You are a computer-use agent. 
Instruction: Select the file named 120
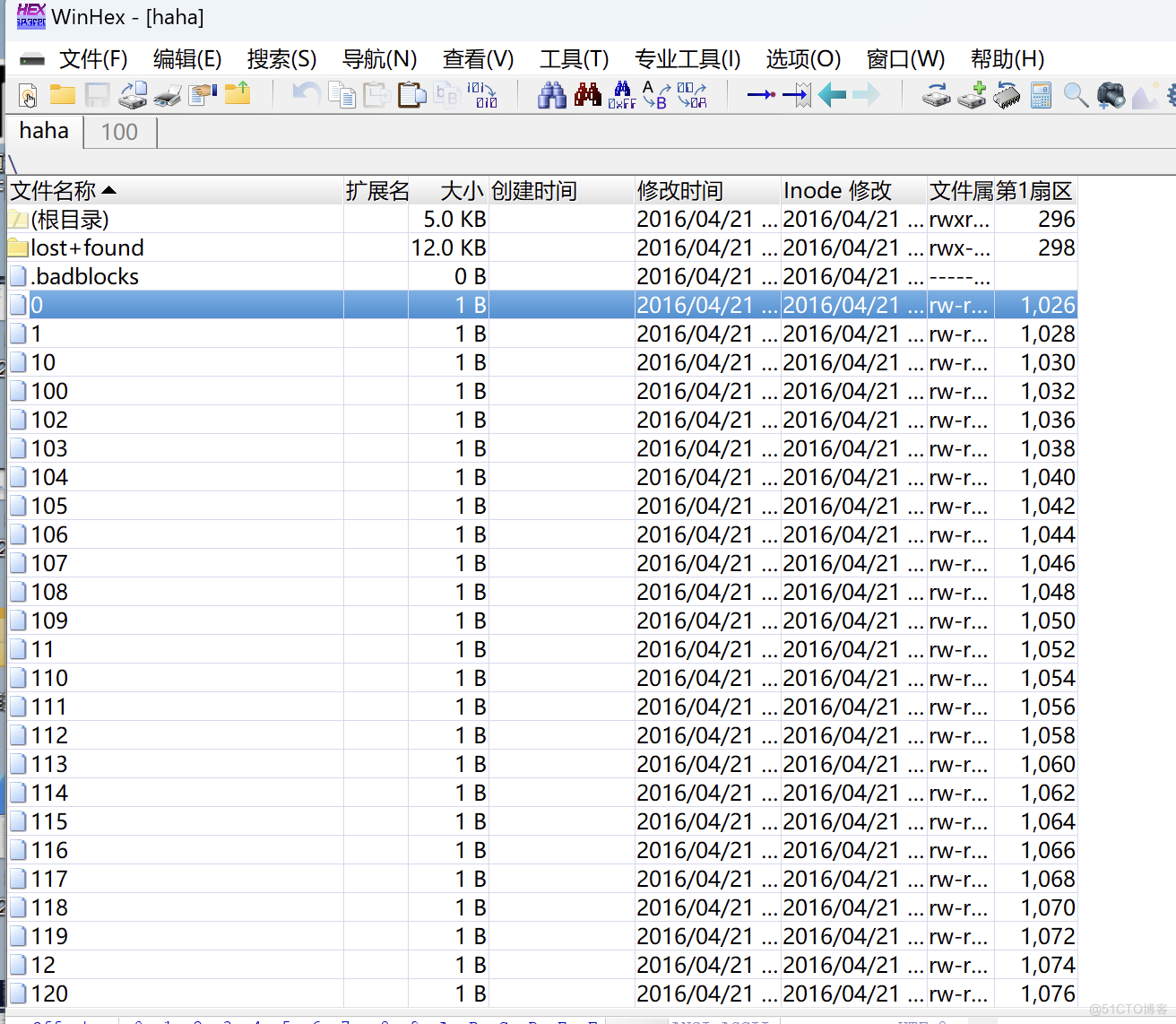[x=542, y=994]
